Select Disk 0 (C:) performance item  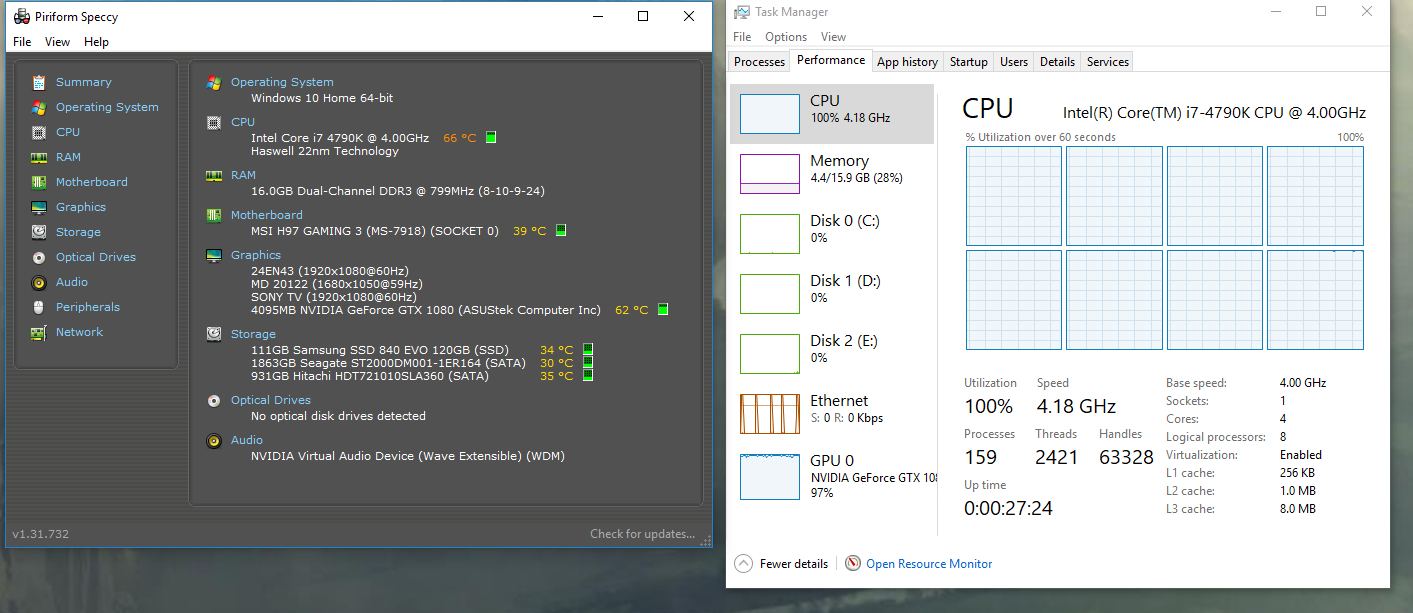832,234
